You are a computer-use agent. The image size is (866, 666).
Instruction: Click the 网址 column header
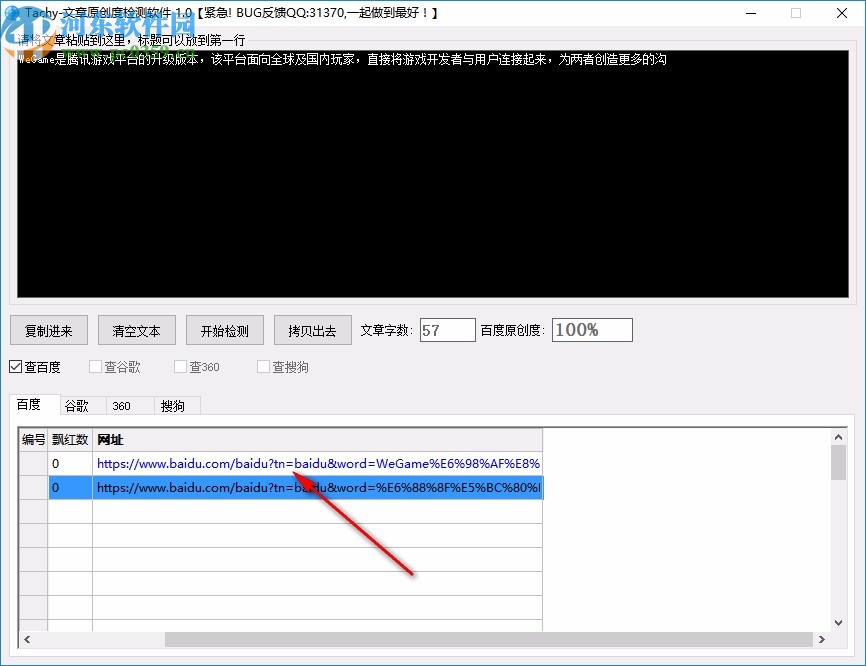tap(317, 440)
